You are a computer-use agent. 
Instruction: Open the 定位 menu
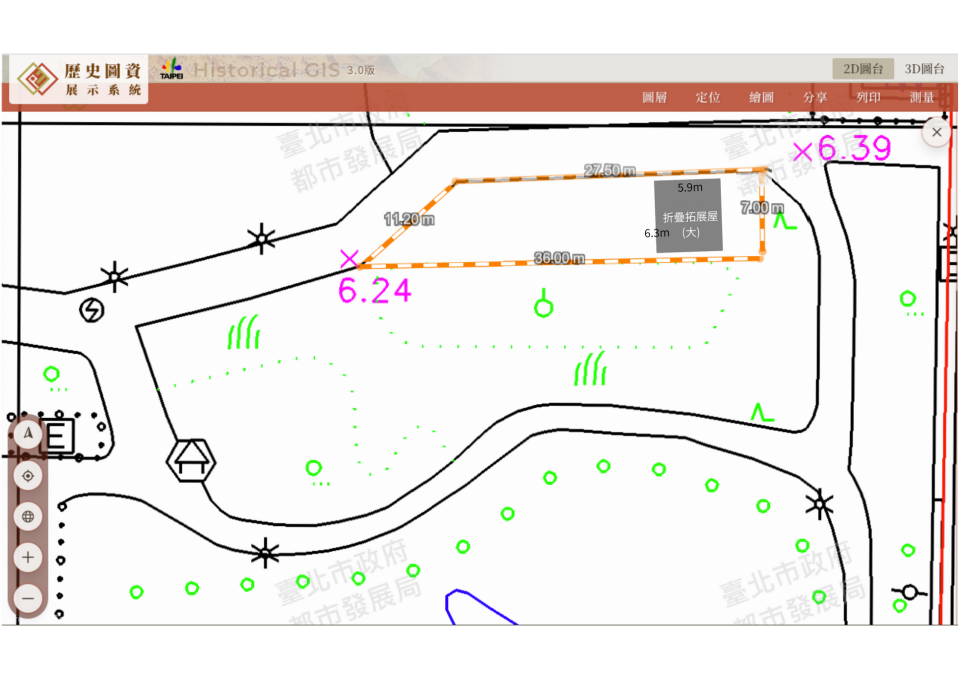tap(708, 97)
